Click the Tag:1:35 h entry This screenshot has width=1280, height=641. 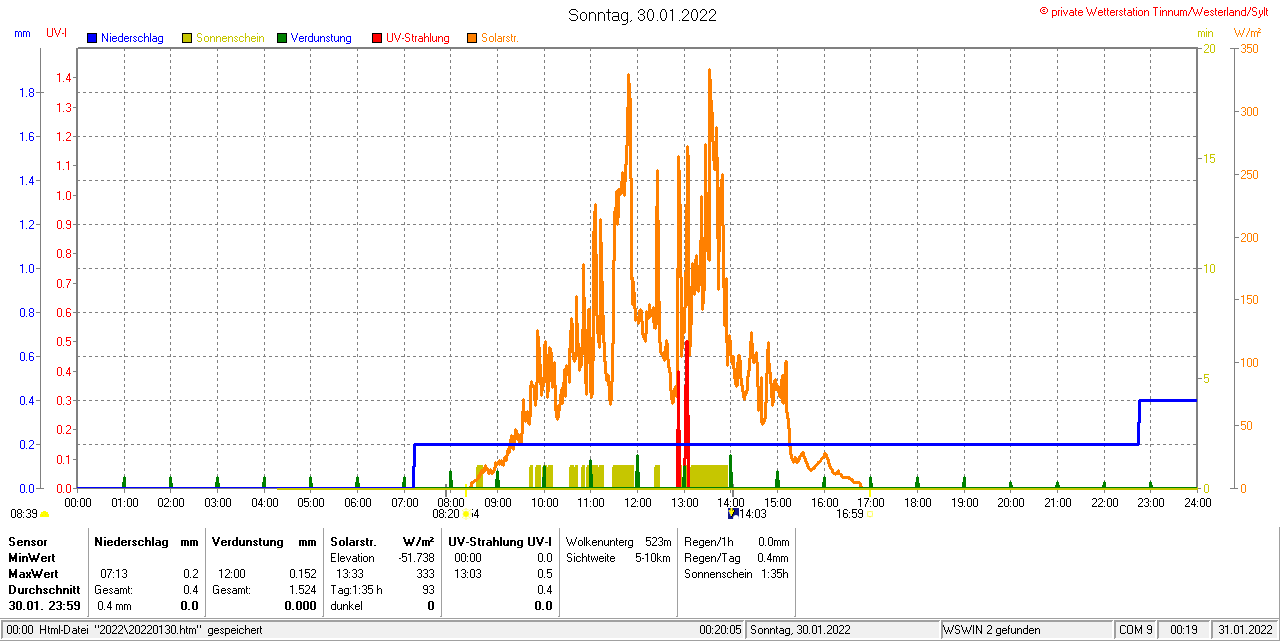pyautogui.click(x=357, y=589)
